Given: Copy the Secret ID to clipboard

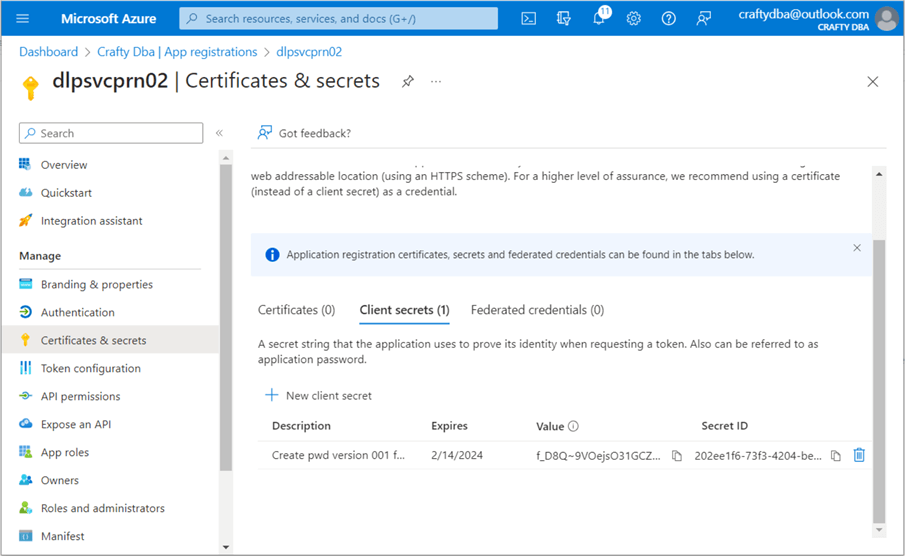Looking at the screenshot, I should pos(835,456).
